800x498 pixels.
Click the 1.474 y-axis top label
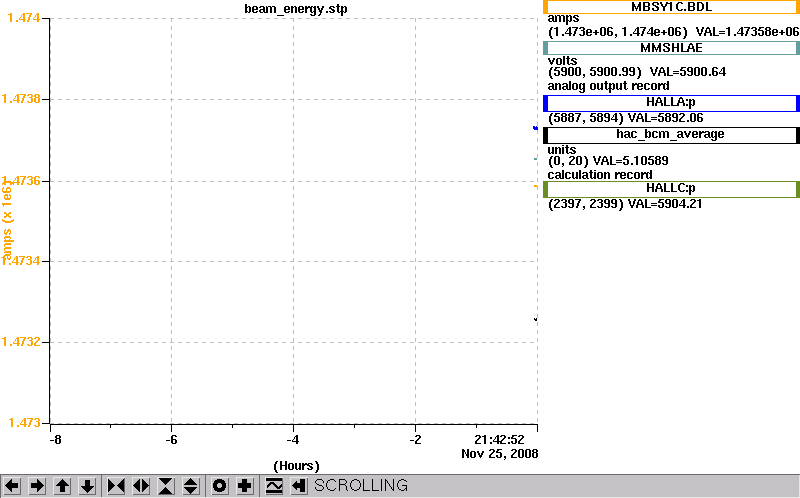click(x=24, y=18)
